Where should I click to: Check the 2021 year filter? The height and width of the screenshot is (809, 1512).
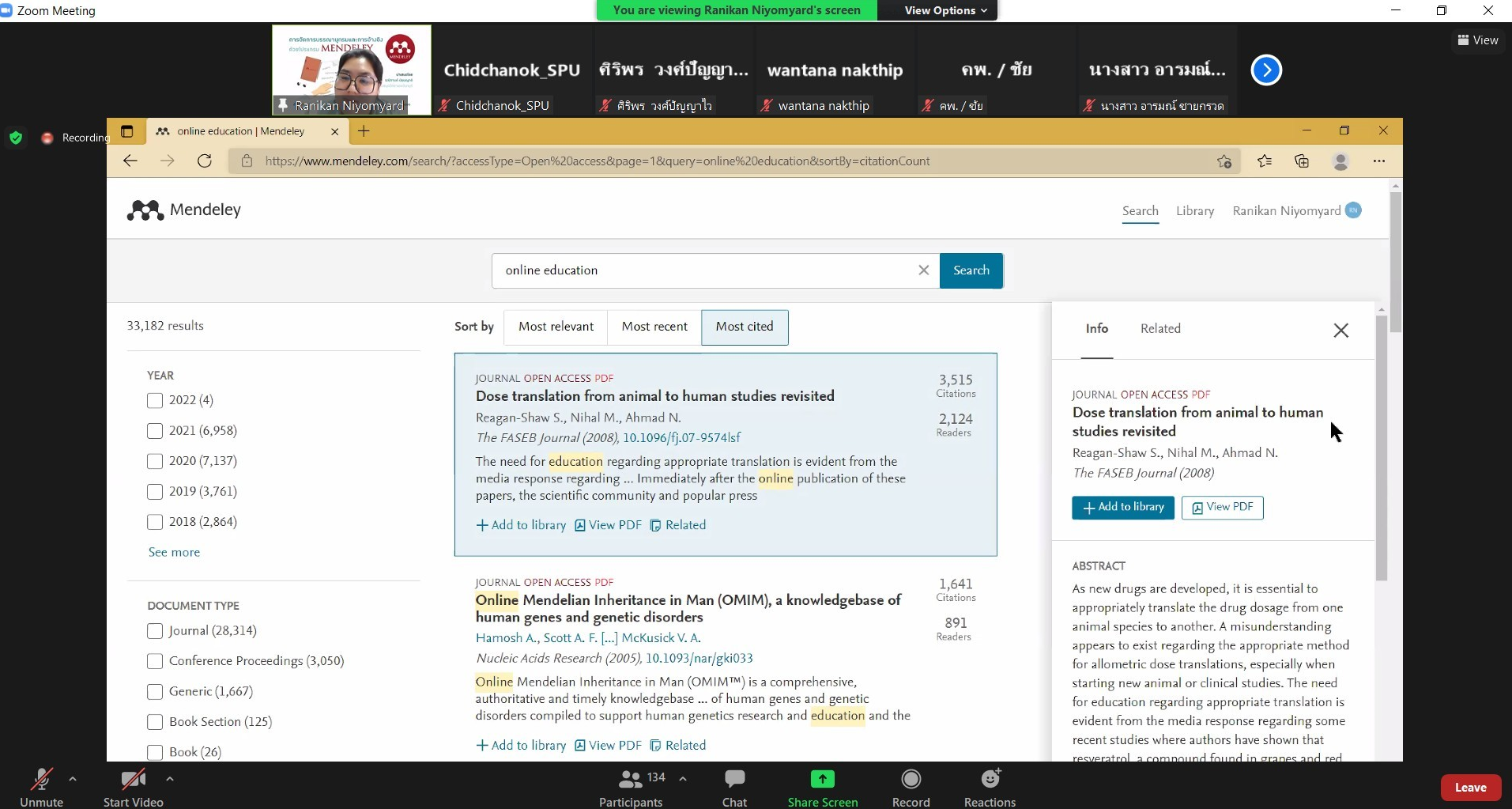155,431
